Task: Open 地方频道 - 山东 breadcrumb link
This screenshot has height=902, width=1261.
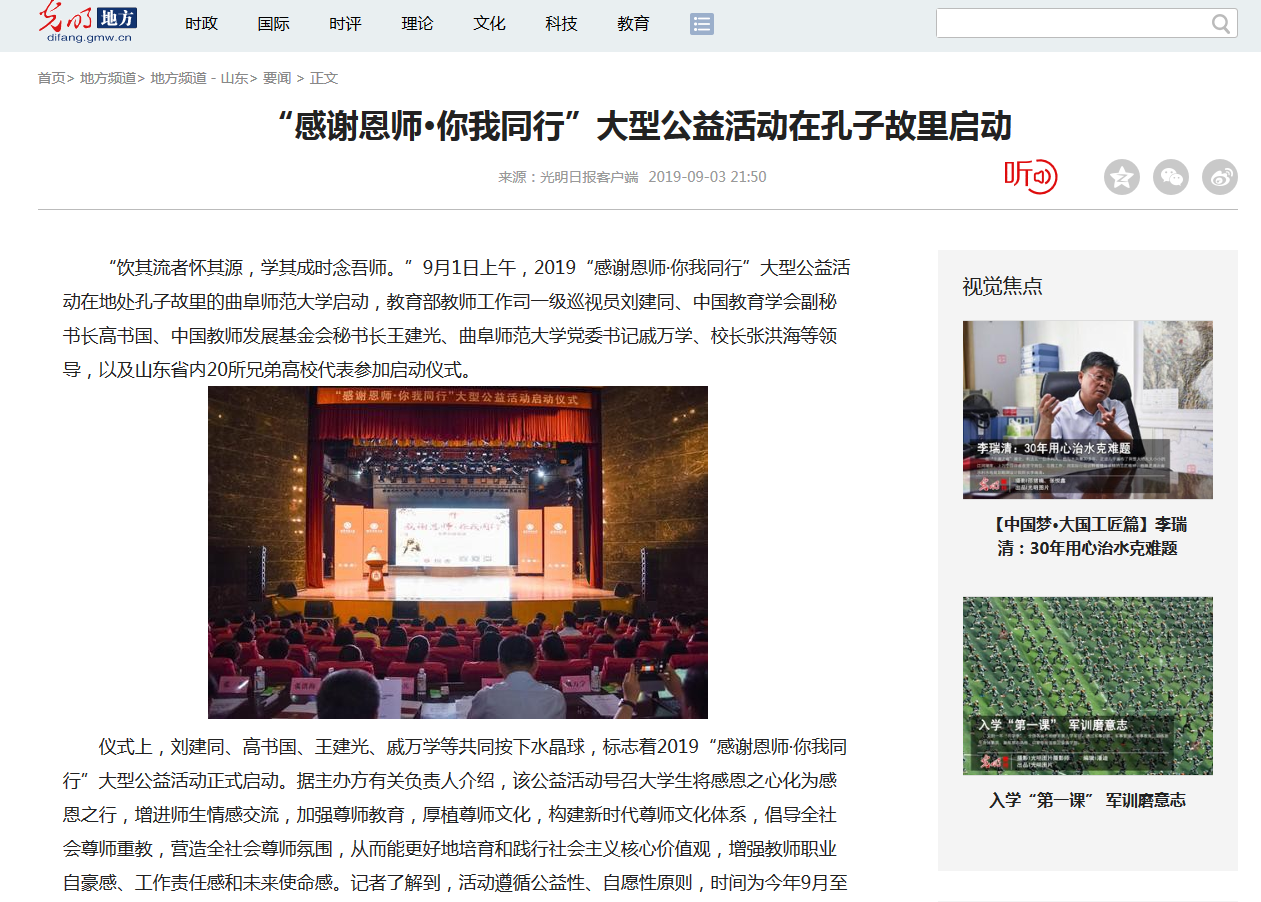Action: 199,78
